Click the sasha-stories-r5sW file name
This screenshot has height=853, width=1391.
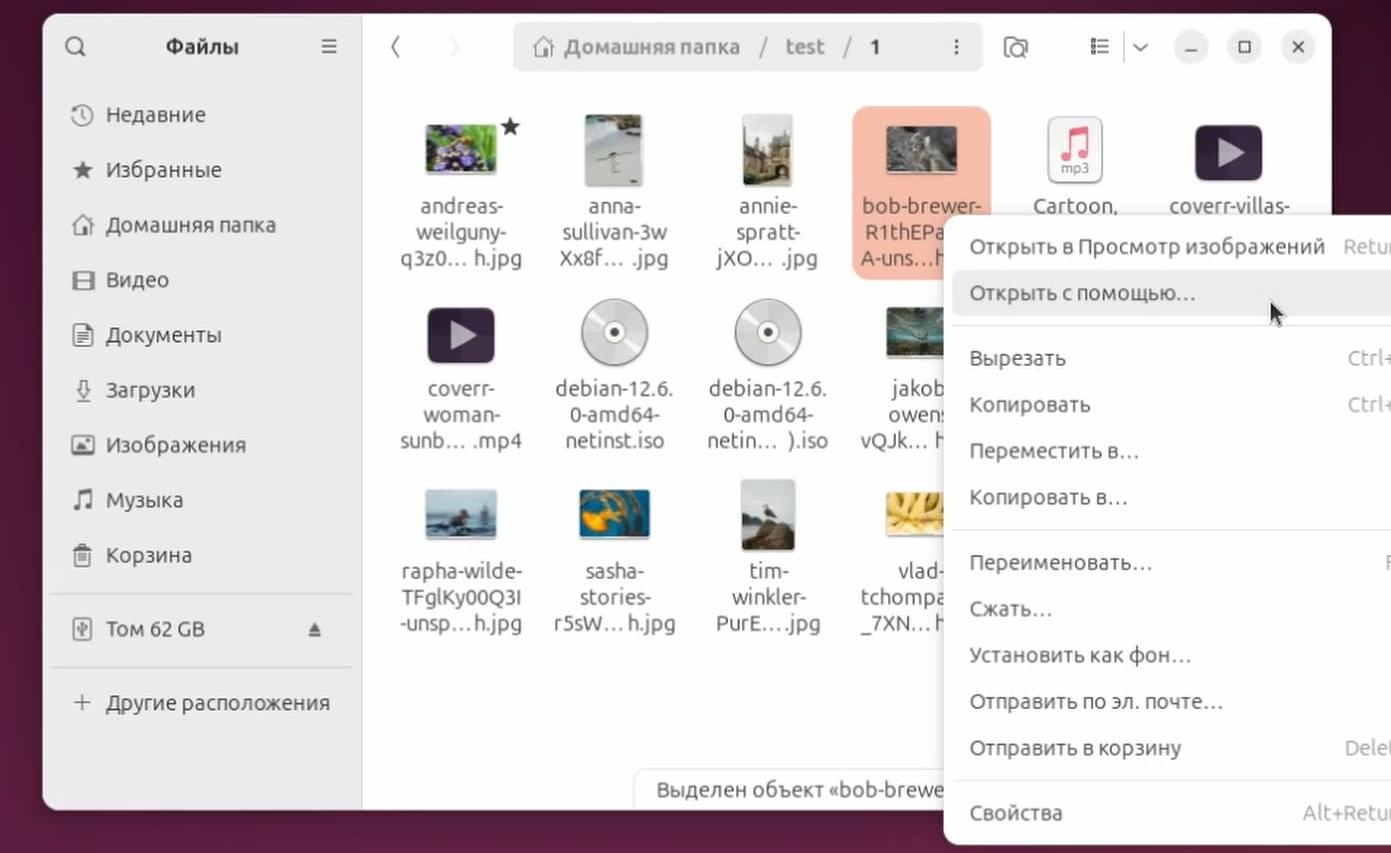coord(614,598)
